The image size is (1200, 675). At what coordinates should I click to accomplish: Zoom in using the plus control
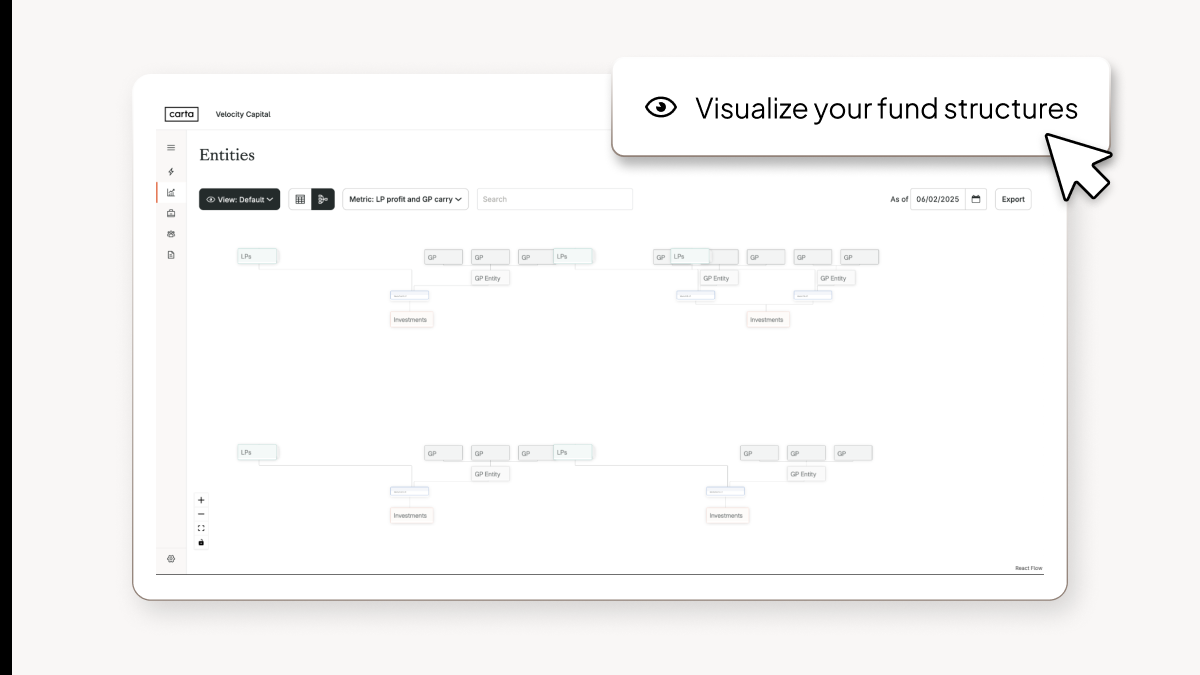click(x=201, y=499)
